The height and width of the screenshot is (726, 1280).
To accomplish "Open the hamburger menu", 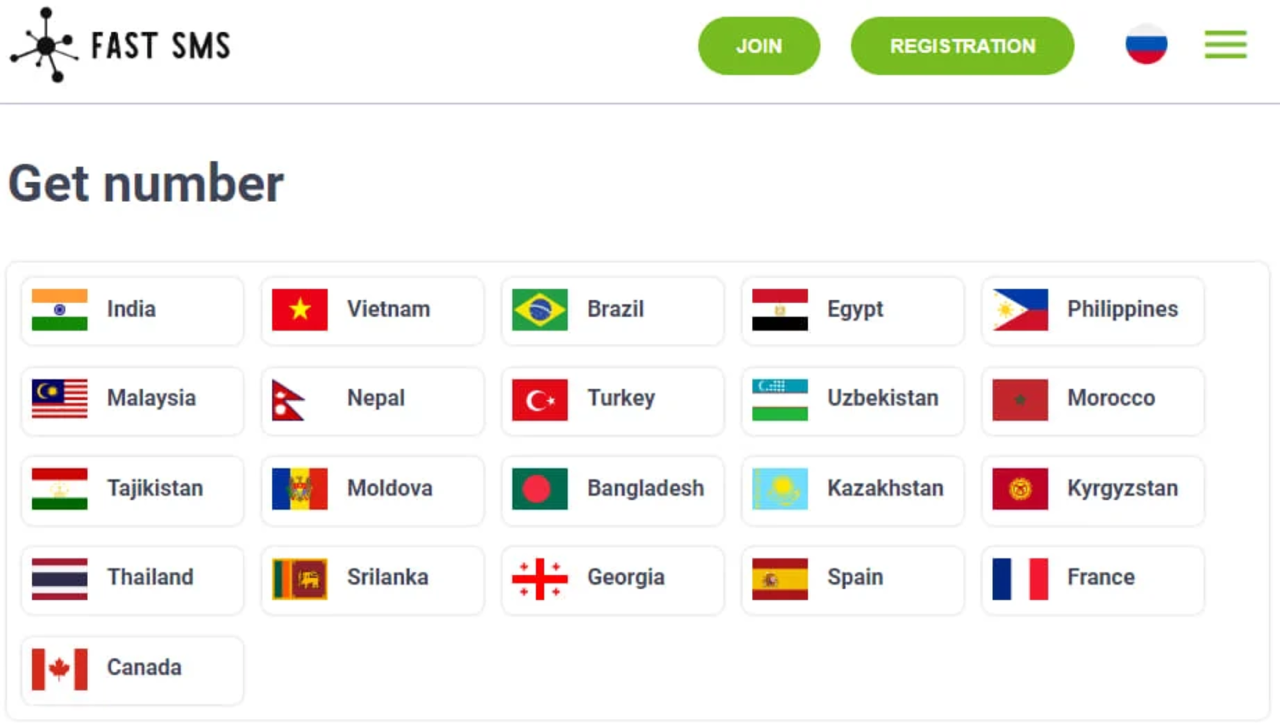I will (x=1225, y=45).
